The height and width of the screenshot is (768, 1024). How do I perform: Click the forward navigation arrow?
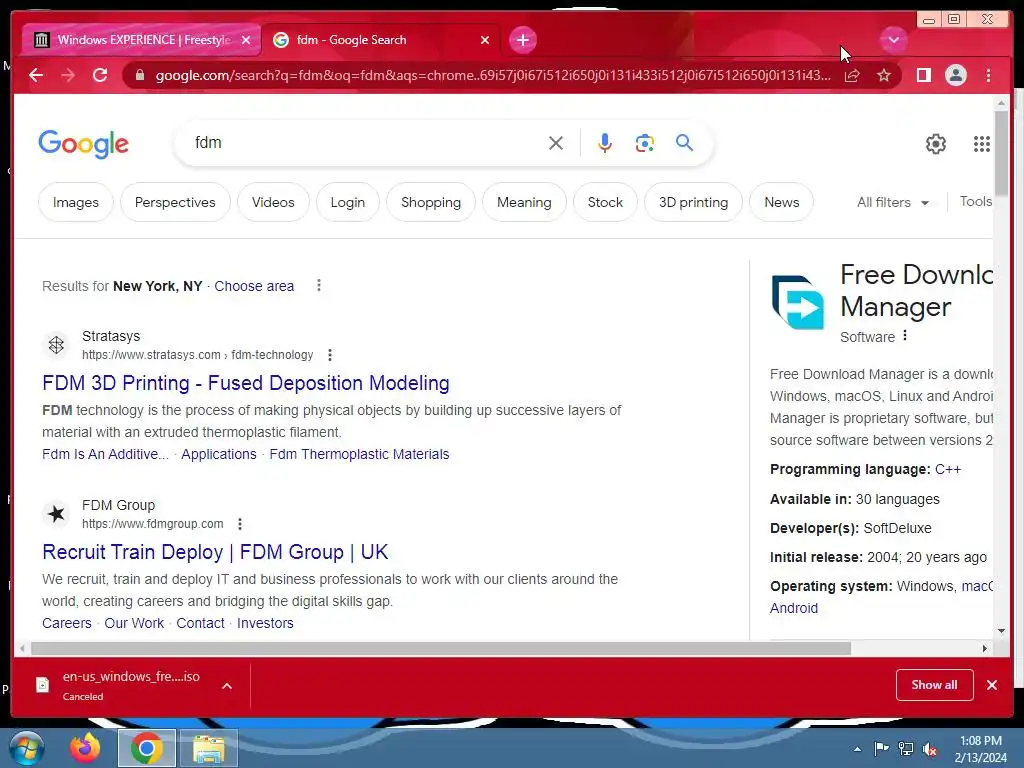(x=68, y=76)
